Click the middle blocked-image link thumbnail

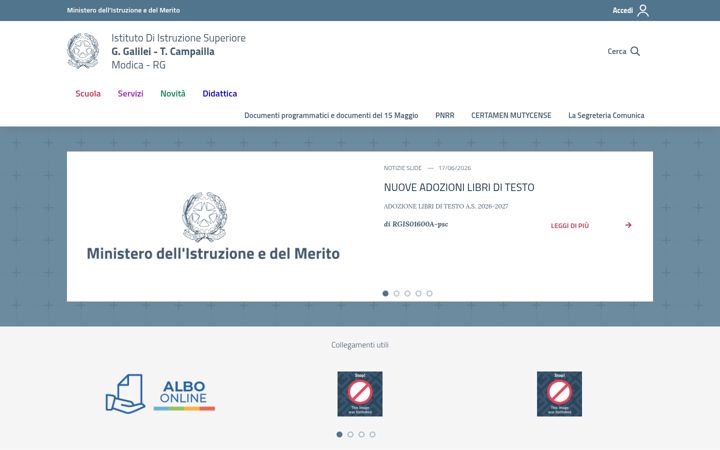(x=360, y=394)
